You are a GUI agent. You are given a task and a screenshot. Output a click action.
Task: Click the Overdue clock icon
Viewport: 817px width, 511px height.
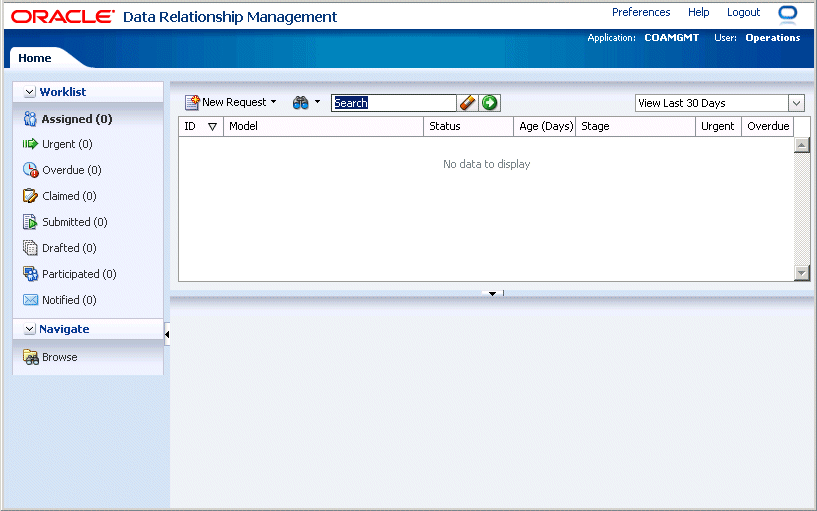click(x=31, y=170)
